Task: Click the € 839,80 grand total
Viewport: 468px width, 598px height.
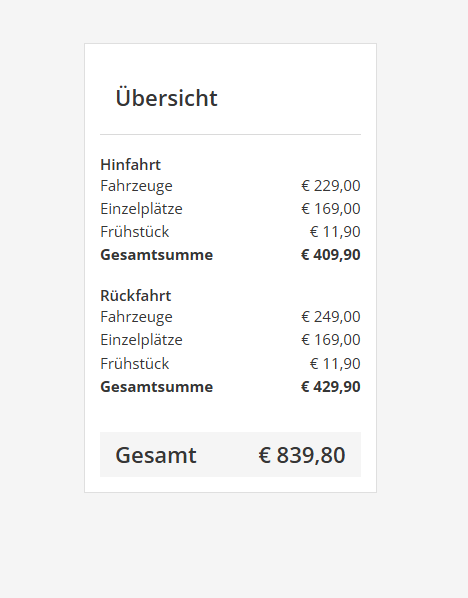Action: pyautogui.click(x=302, y=455)
